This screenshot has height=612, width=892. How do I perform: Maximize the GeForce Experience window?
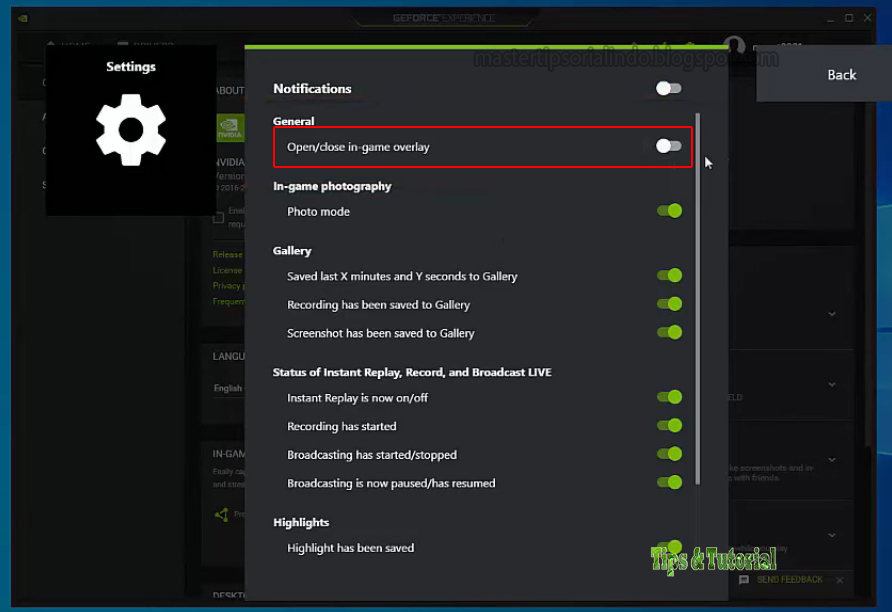[849, 18]
